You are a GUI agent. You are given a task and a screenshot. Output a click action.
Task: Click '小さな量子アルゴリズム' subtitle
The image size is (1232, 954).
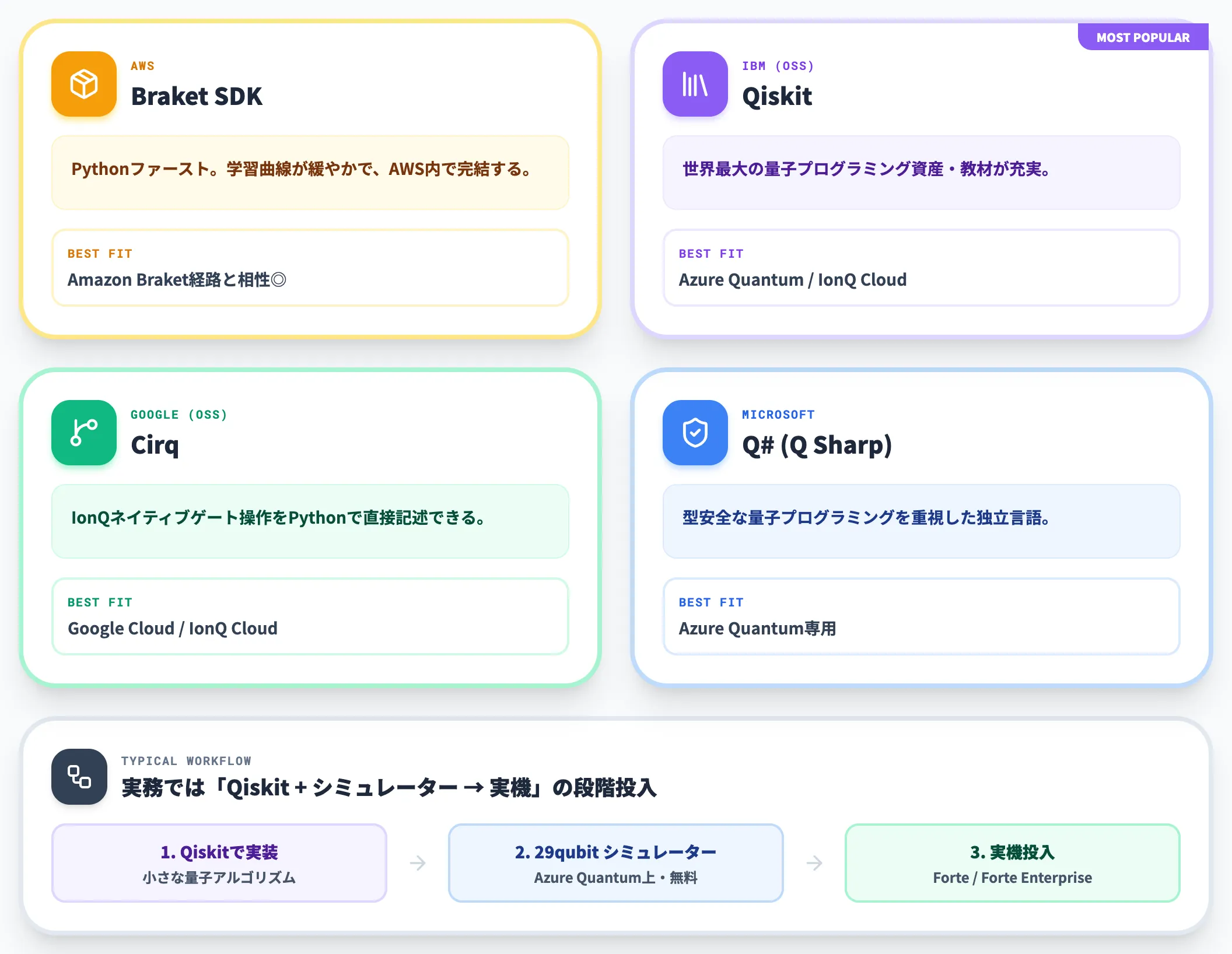point(219,878)
